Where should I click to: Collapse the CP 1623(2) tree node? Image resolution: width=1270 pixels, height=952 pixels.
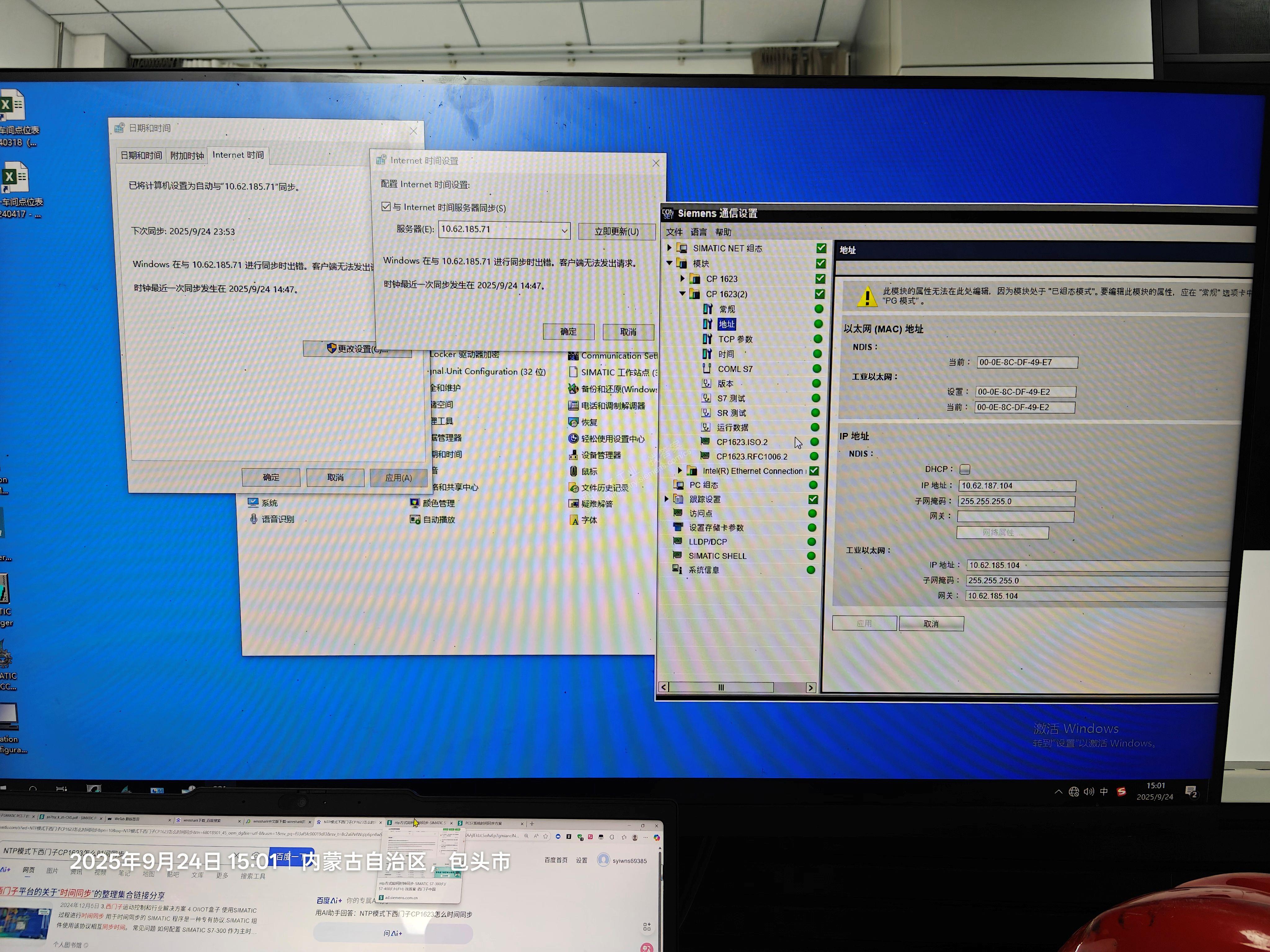click(682, 294)
